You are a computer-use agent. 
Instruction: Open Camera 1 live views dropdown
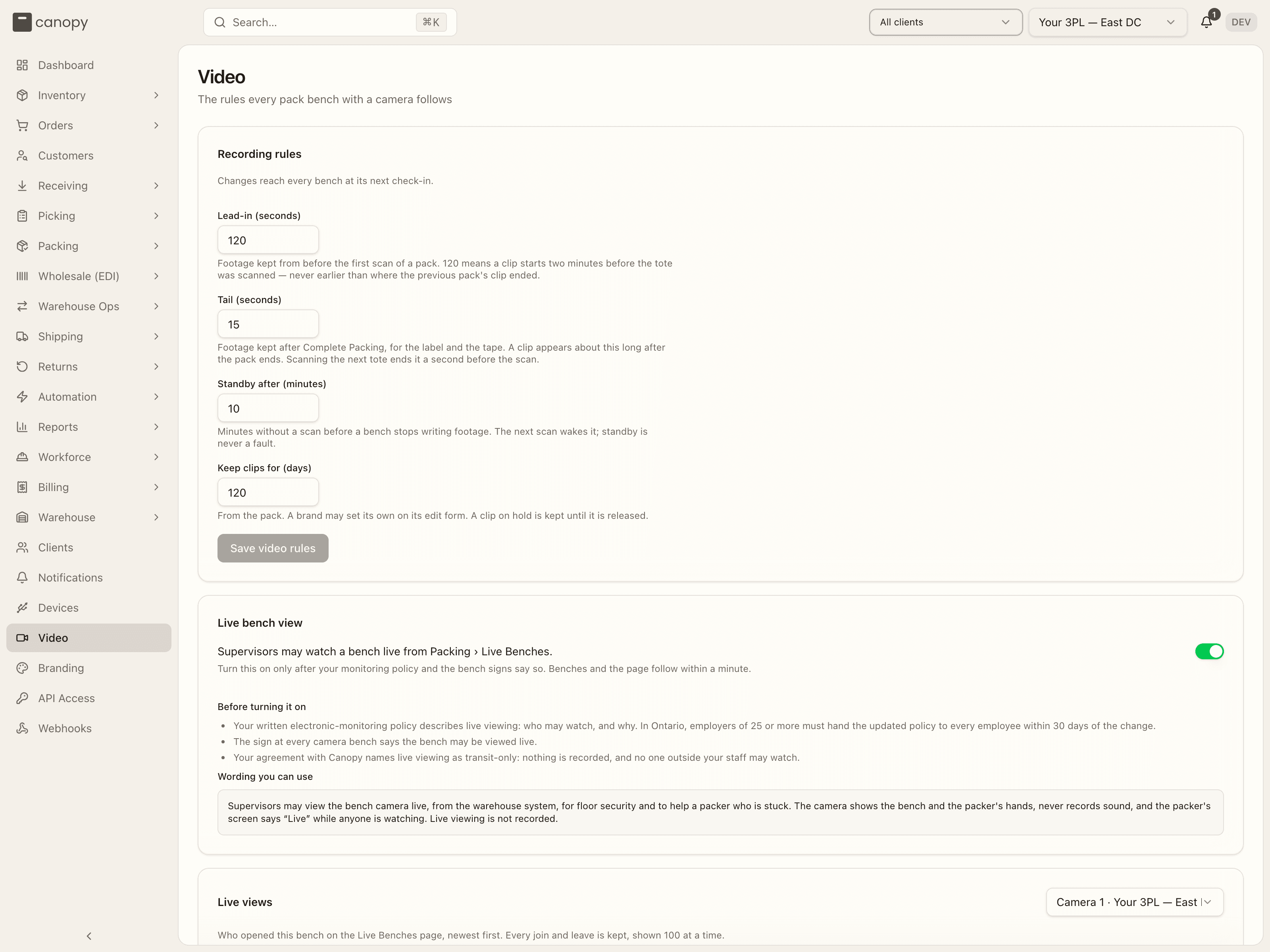[1134, 902]
